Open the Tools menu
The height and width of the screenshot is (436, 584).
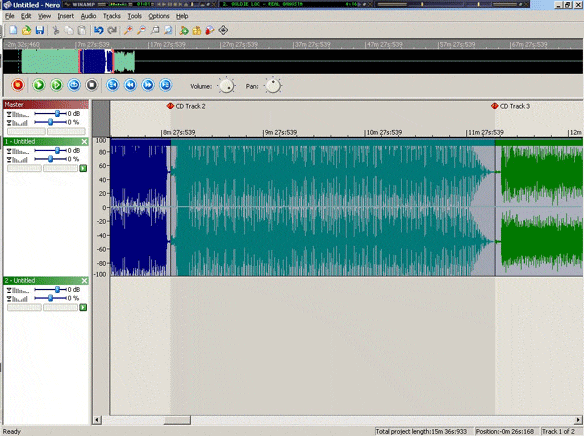[x=134, y=16]
